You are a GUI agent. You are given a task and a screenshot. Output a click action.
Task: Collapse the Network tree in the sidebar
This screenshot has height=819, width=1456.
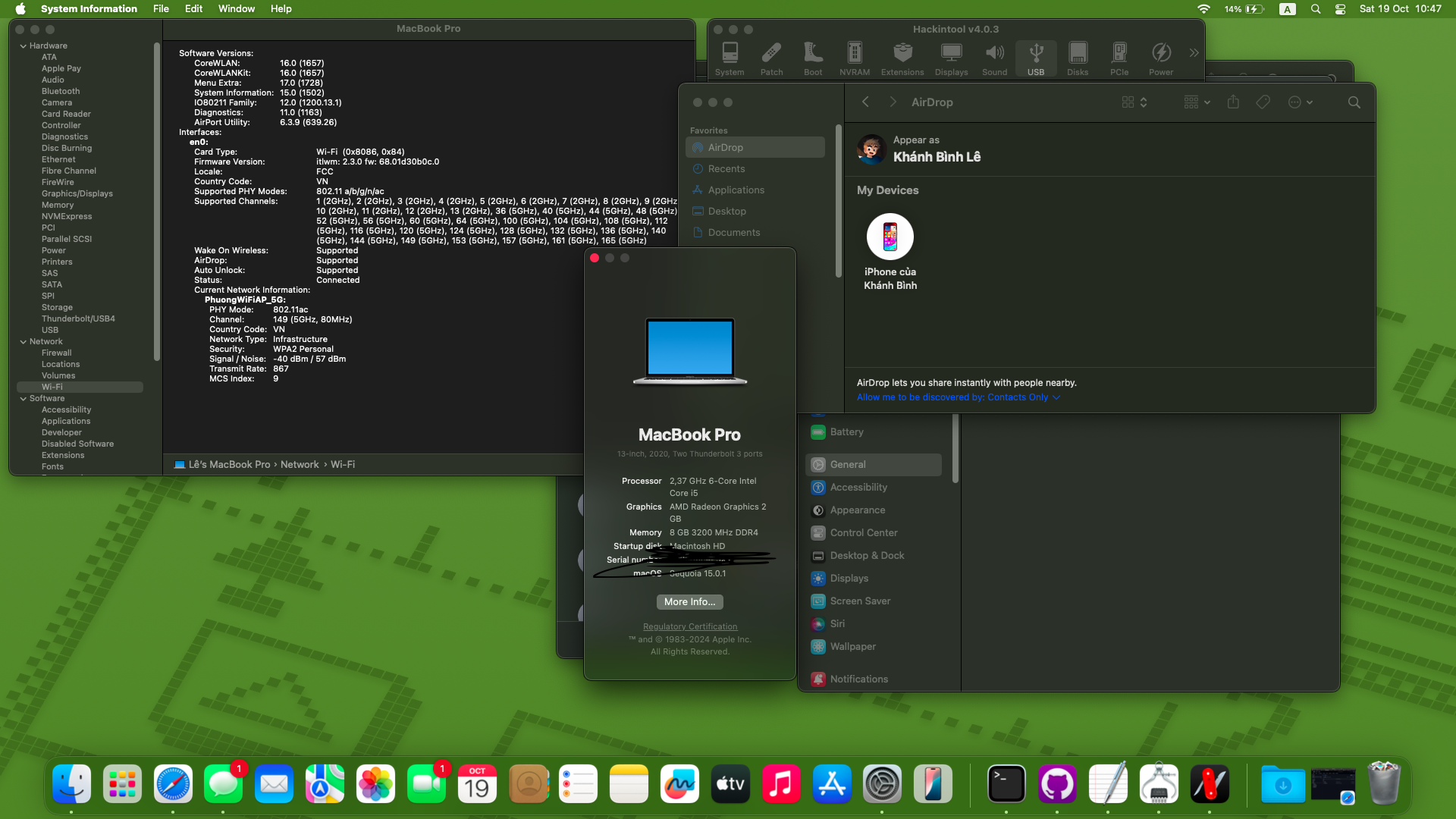click(24, 341)
